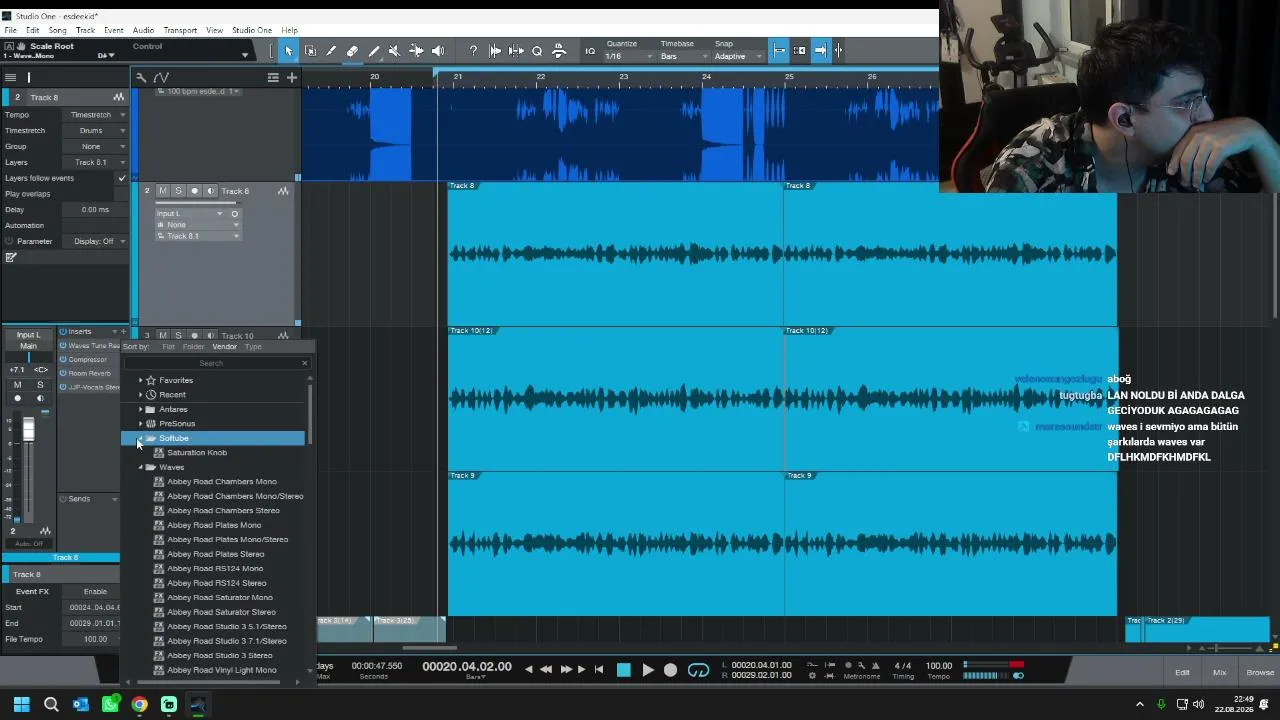Open the Snap Adaptive dropdown

(739, 56)
